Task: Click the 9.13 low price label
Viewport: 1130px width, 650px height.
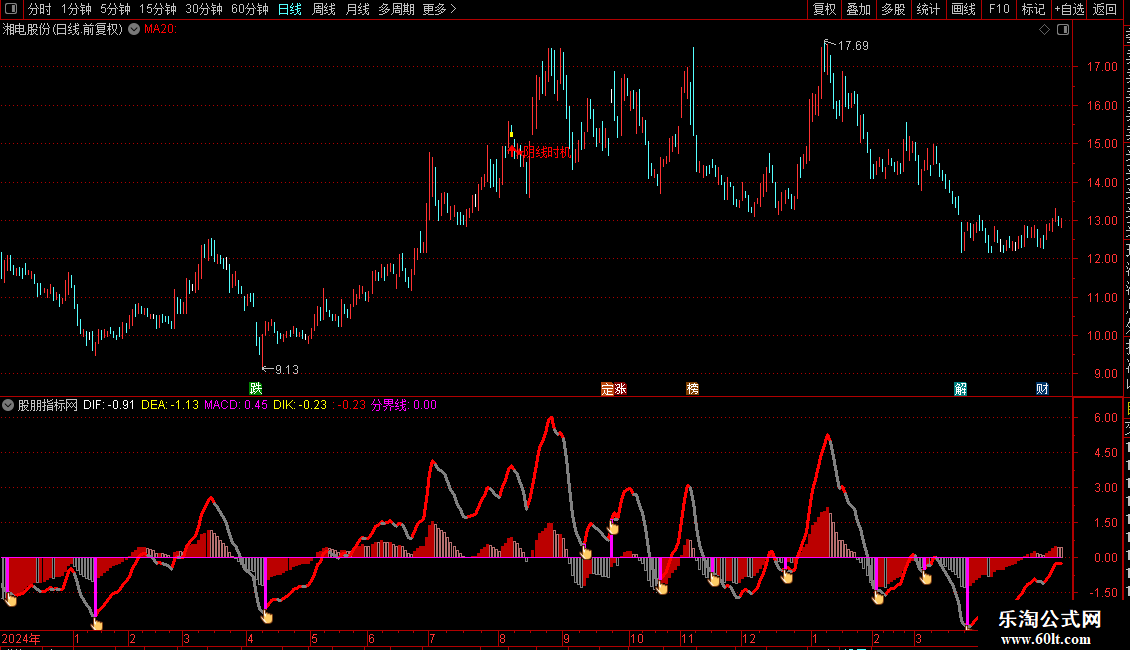Action: 287,370
